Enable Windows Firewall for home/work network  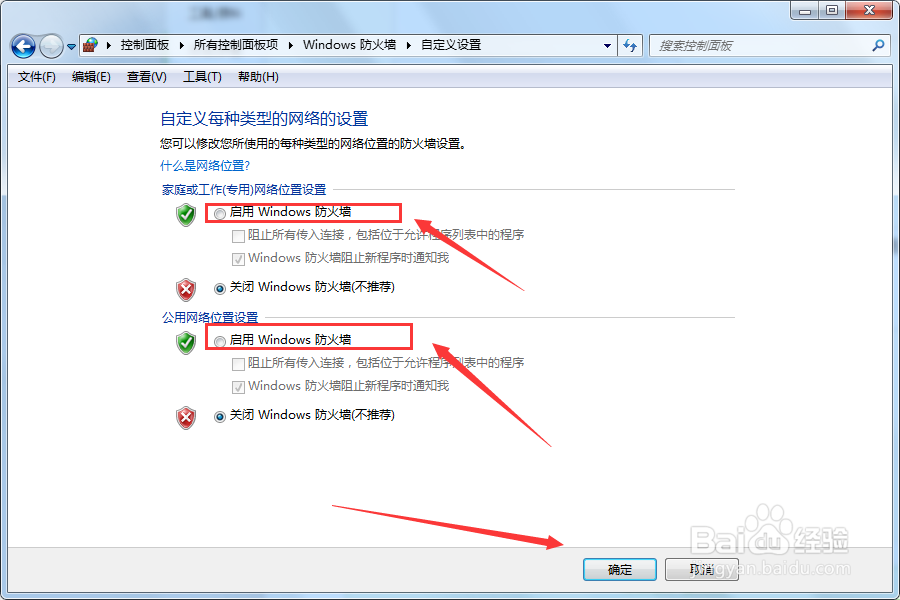tap(220, 214)
